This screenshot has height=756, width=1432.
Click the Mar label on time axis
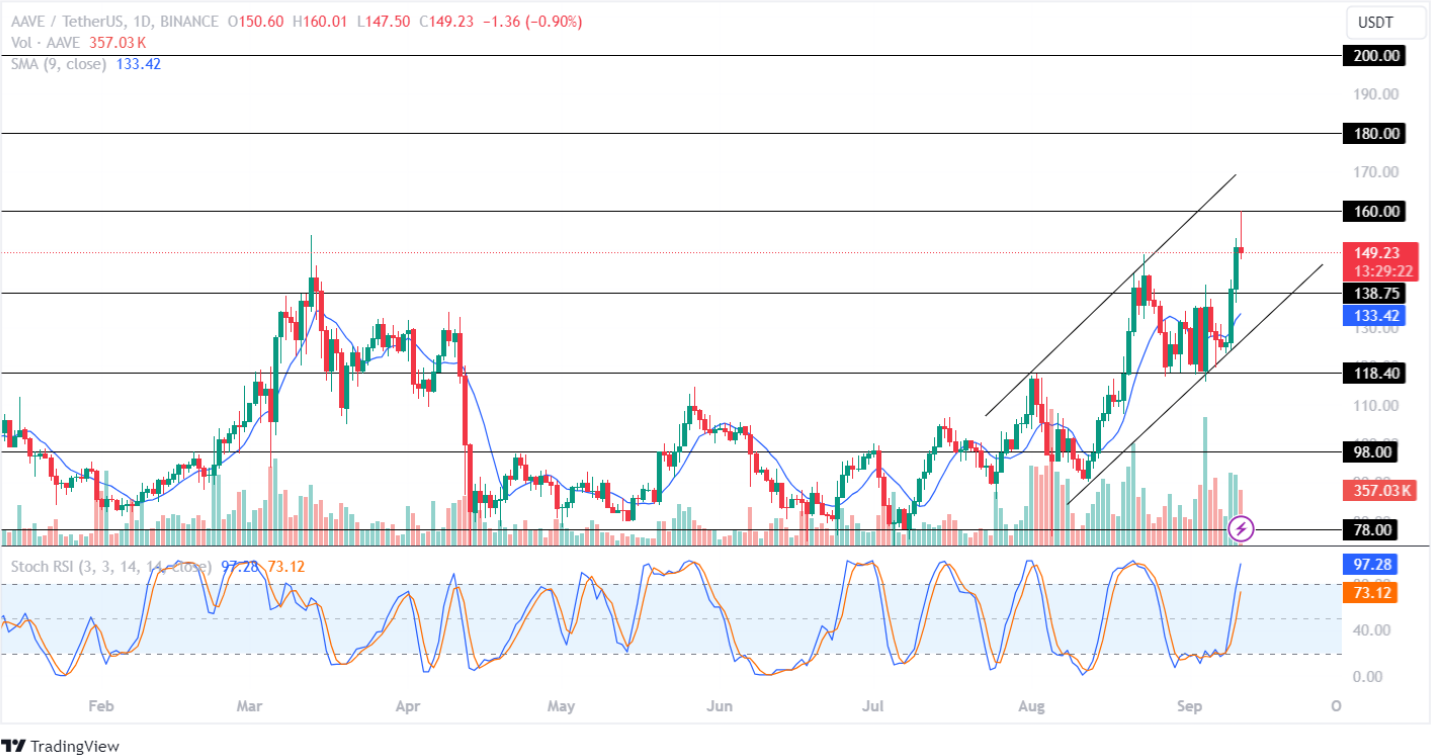249,706
